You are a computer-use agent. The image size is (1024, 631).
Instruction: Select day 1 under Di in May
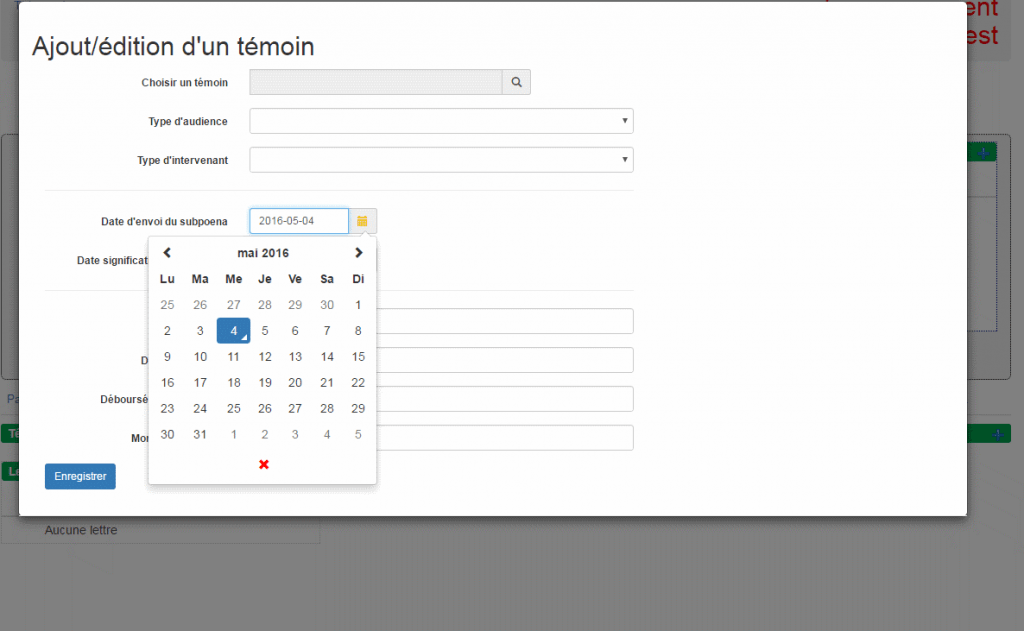pos(358,305)
